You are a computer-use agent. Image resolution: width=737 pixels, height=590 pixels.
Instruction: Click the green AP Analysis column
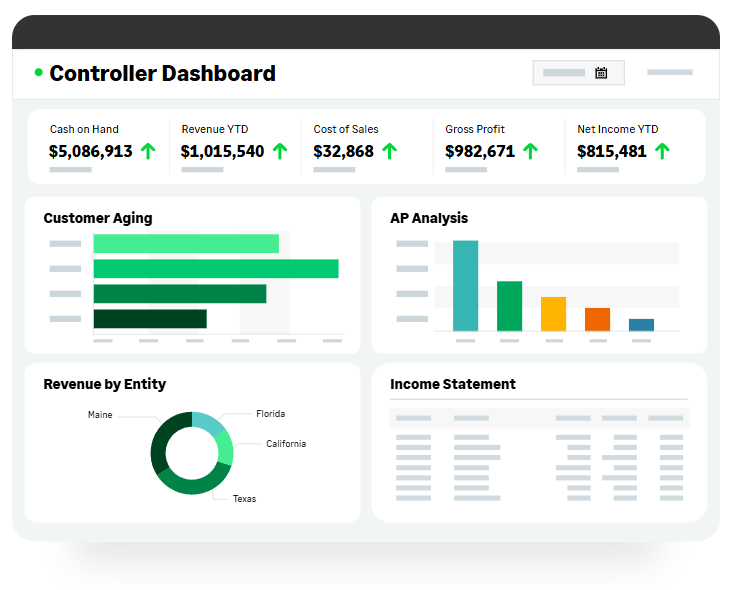click(x=510, y=306)
